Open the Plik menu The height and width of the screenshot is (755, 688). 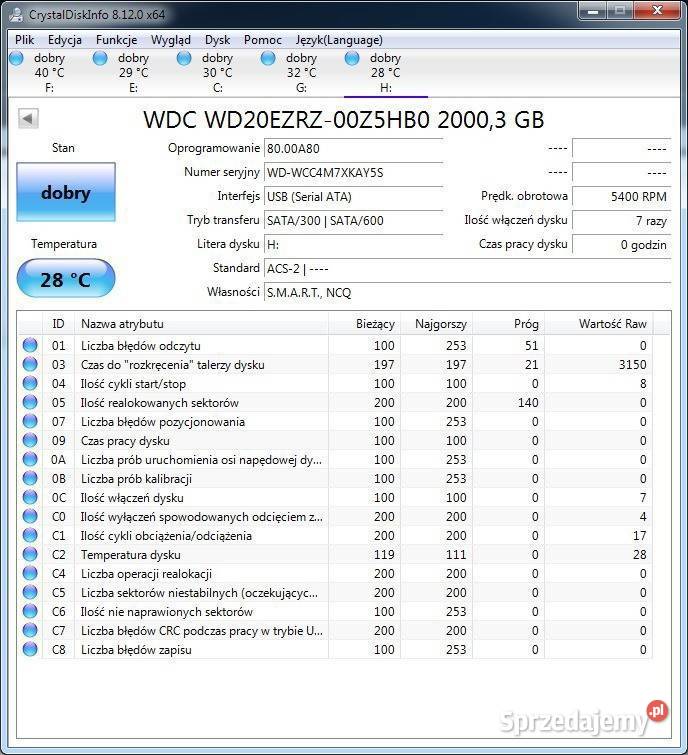[x=25, y=40]
